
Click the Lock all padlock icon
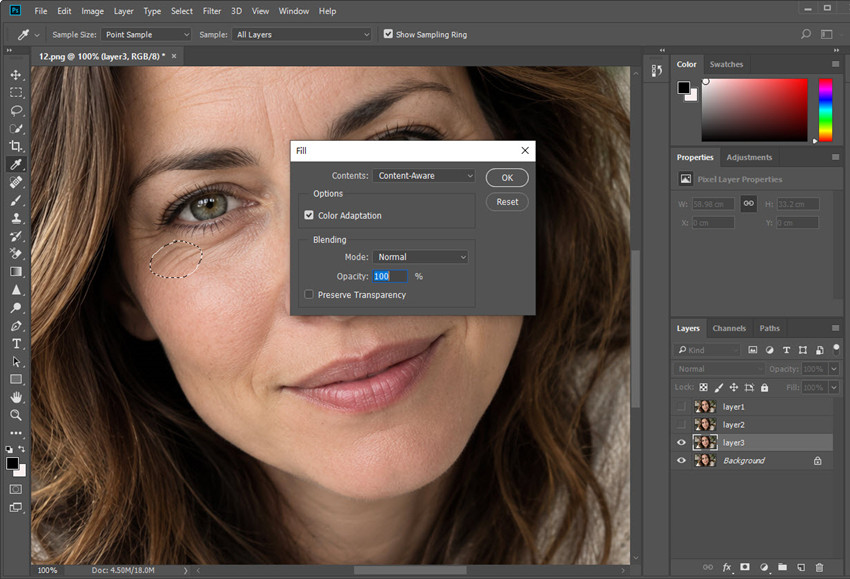tap(764, 387)
